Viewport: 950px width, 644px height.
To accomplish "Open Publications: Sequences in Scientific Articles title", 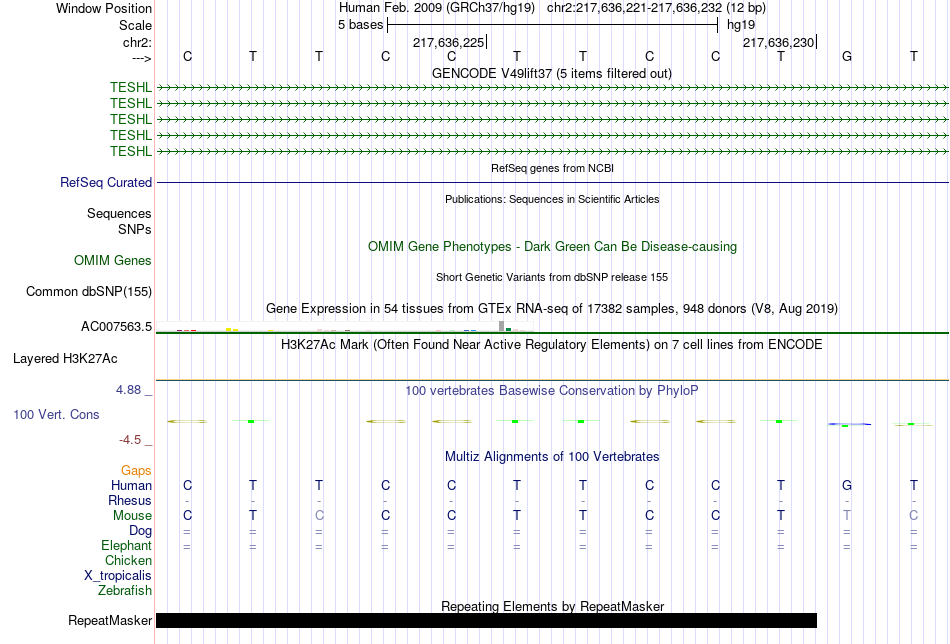I will pos(552,199).
